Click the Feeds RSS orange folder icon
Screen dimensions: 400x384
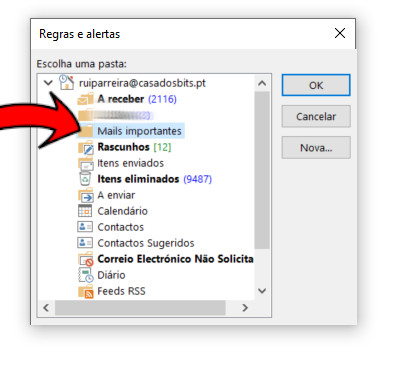[86, 291]
